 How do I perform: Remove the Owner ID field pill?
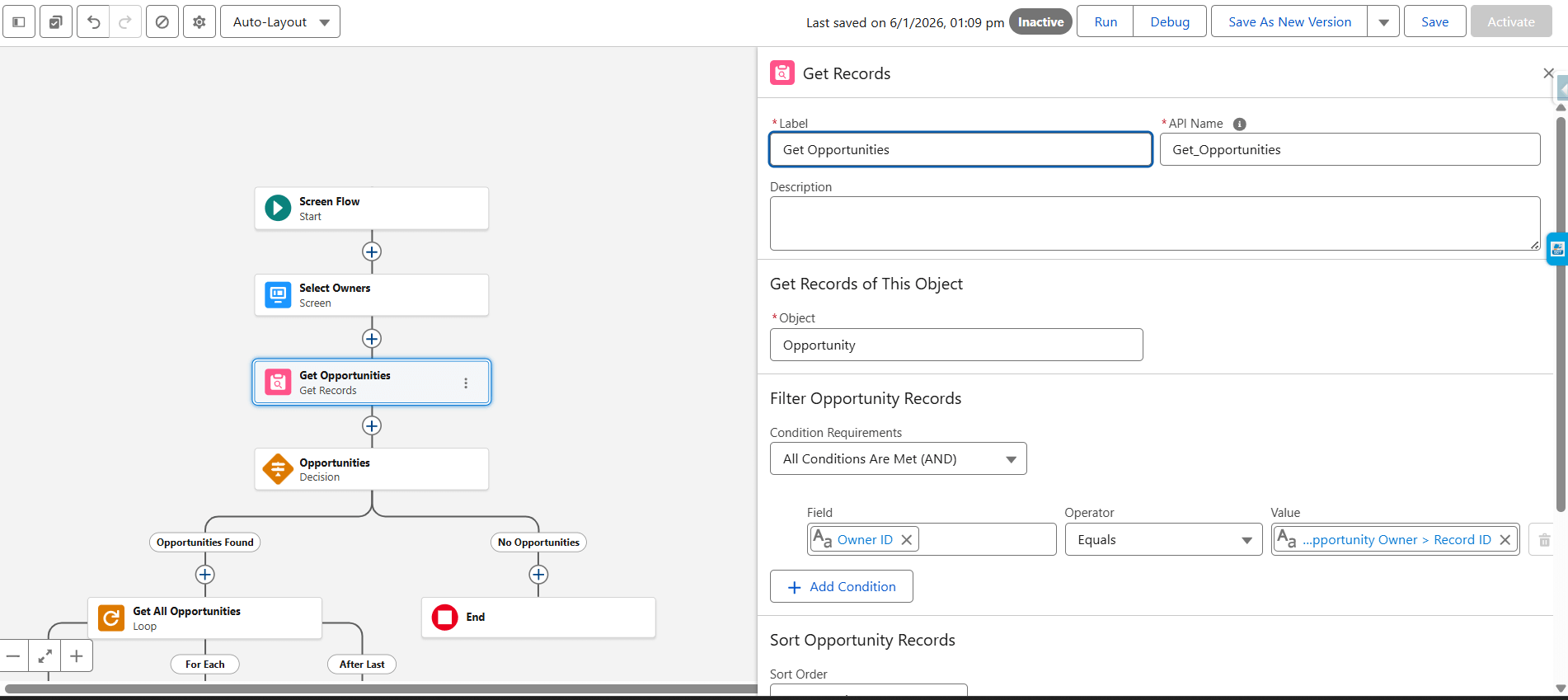tap(907, 540)
